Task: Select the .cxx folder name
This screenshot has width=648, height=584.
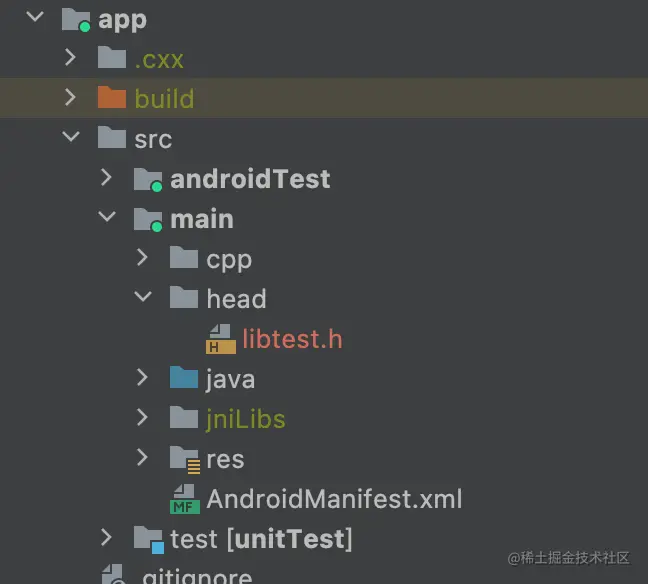Action: [x=159, y=60]
